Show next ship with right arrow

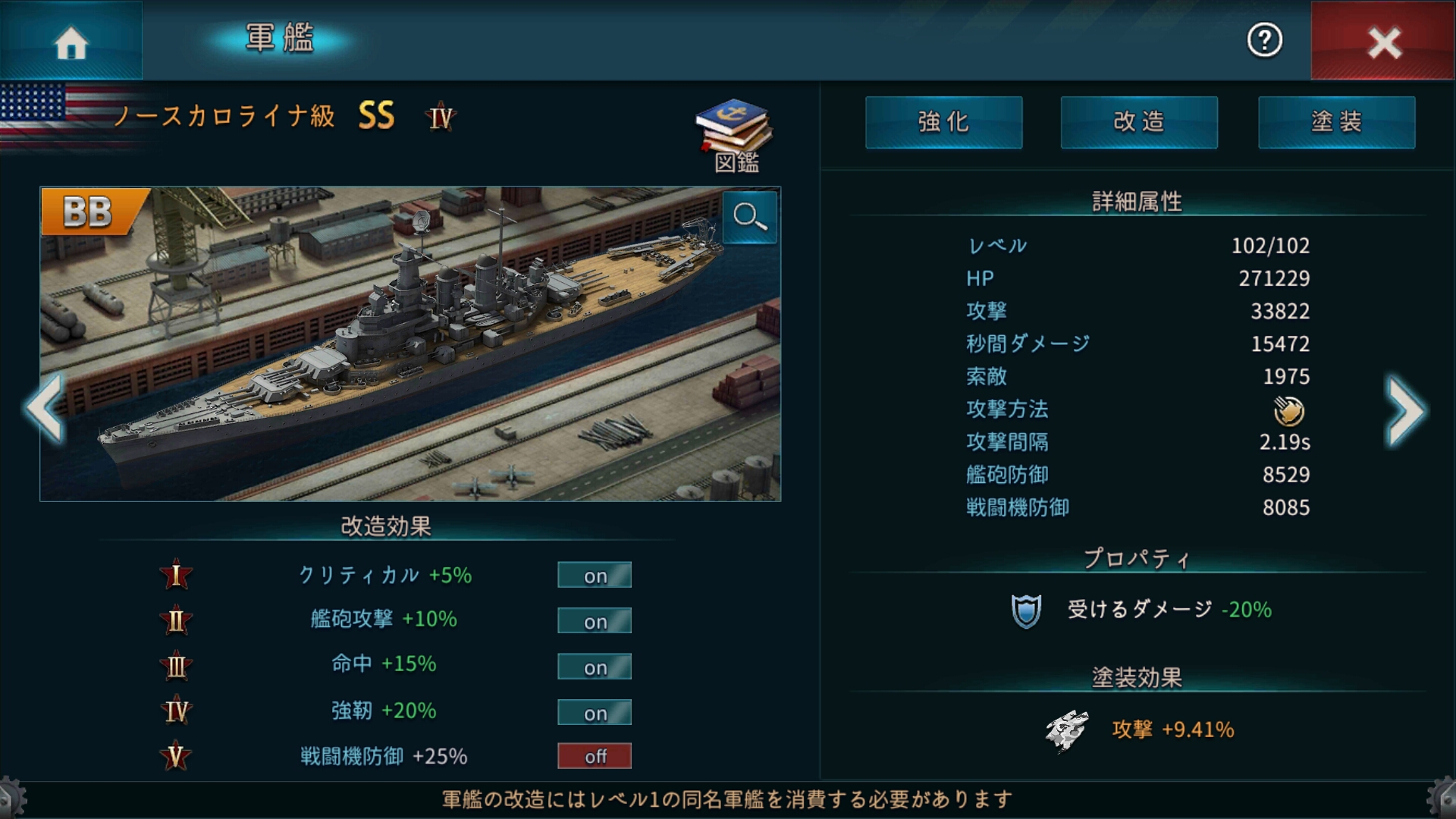click(x=1405, y=410)
